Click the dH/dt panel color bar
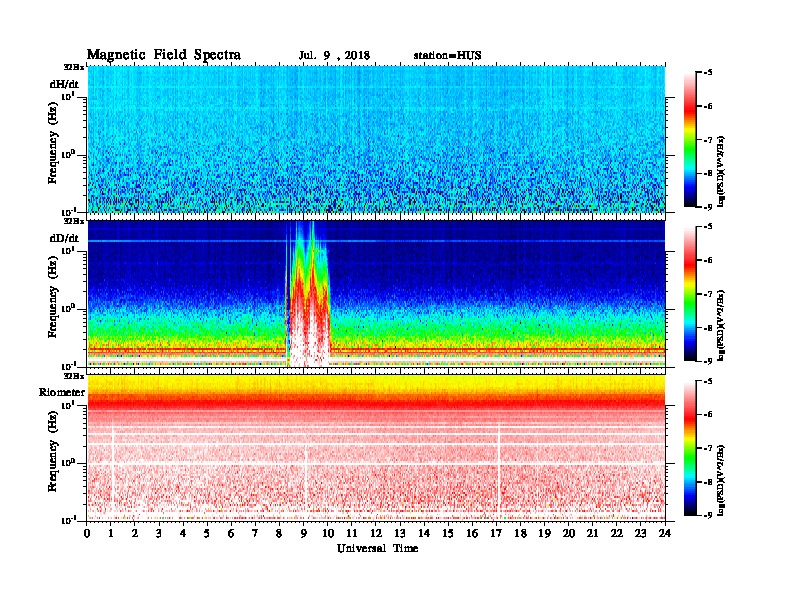This screenshot has height=612, width=792. [x=690, y=140]
